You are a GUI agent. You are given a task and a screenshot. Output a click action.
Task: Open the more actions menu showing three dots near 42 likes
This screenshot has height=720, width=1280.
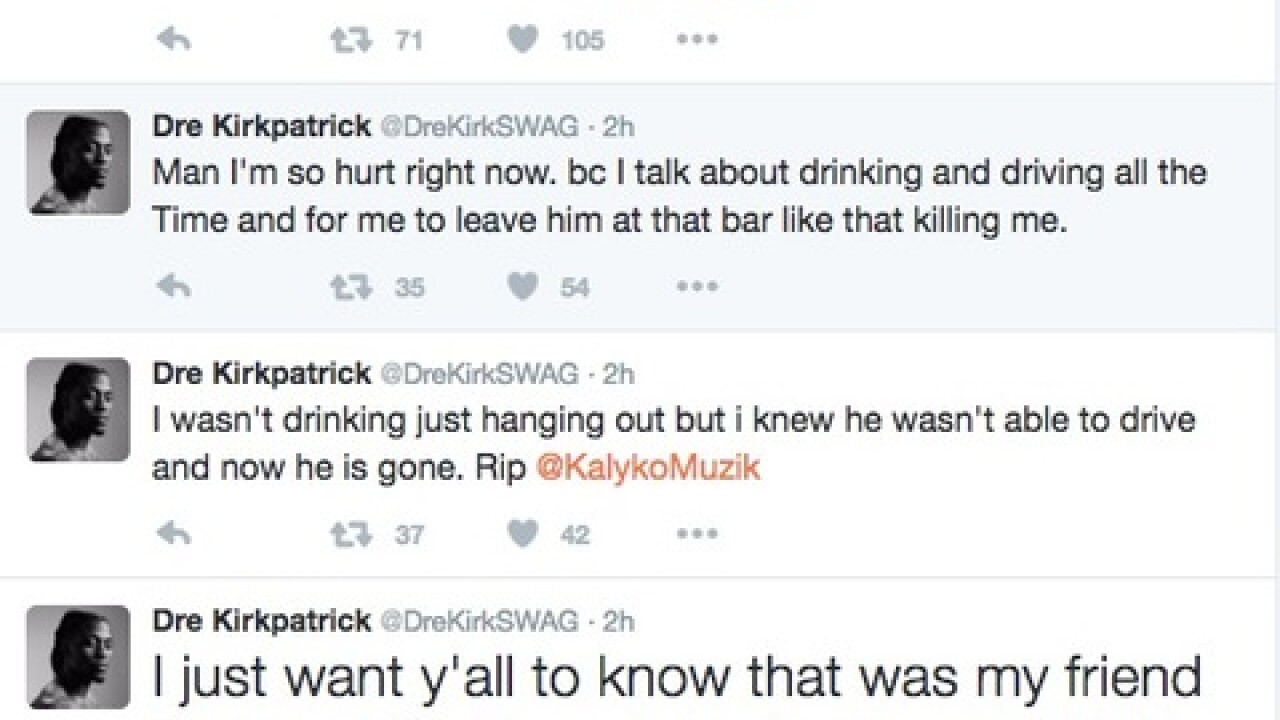(697, 534)
